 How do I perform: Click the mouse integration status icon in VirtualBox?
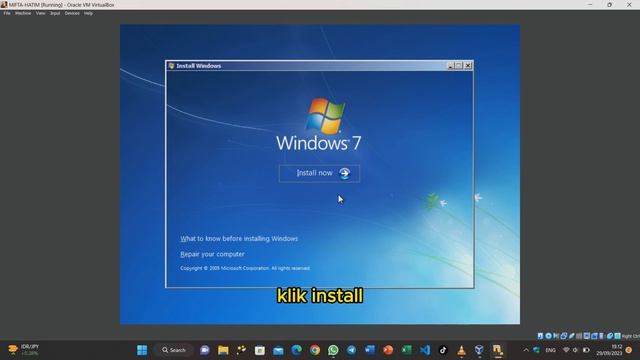pos(610,336)
